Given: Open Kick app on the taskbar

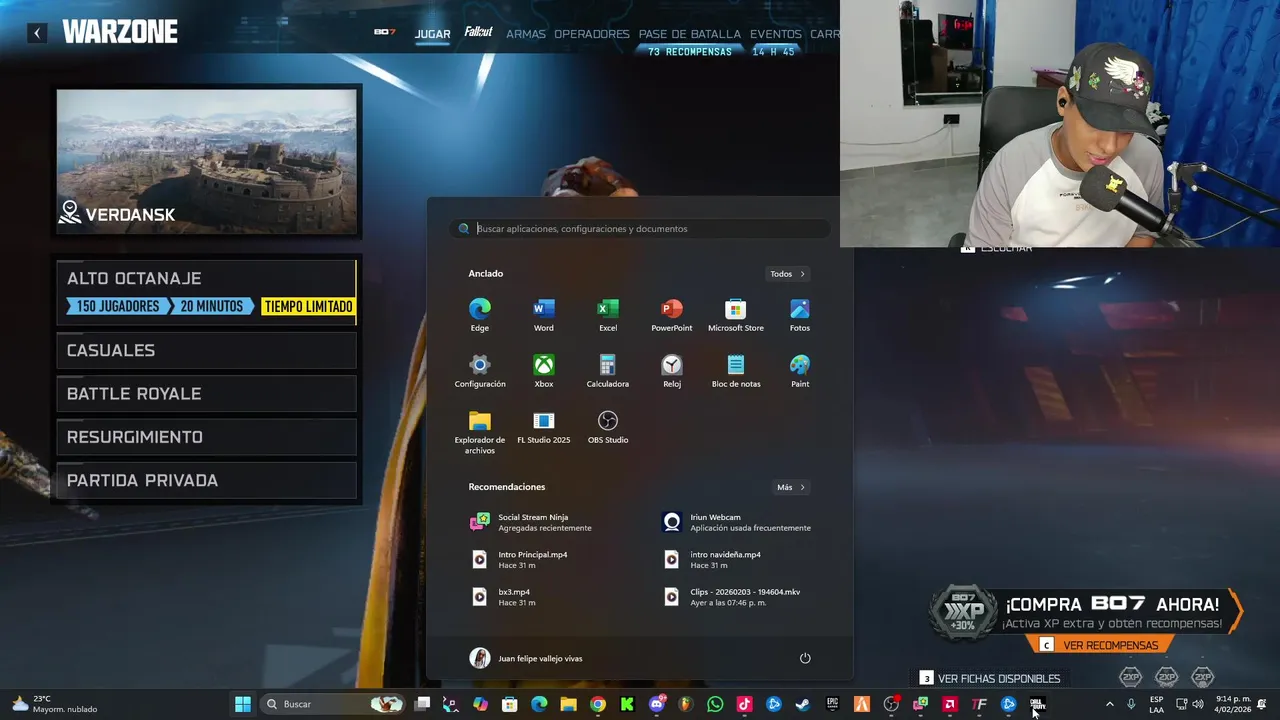Looking at the screenshot, I should tap(627, 704).
